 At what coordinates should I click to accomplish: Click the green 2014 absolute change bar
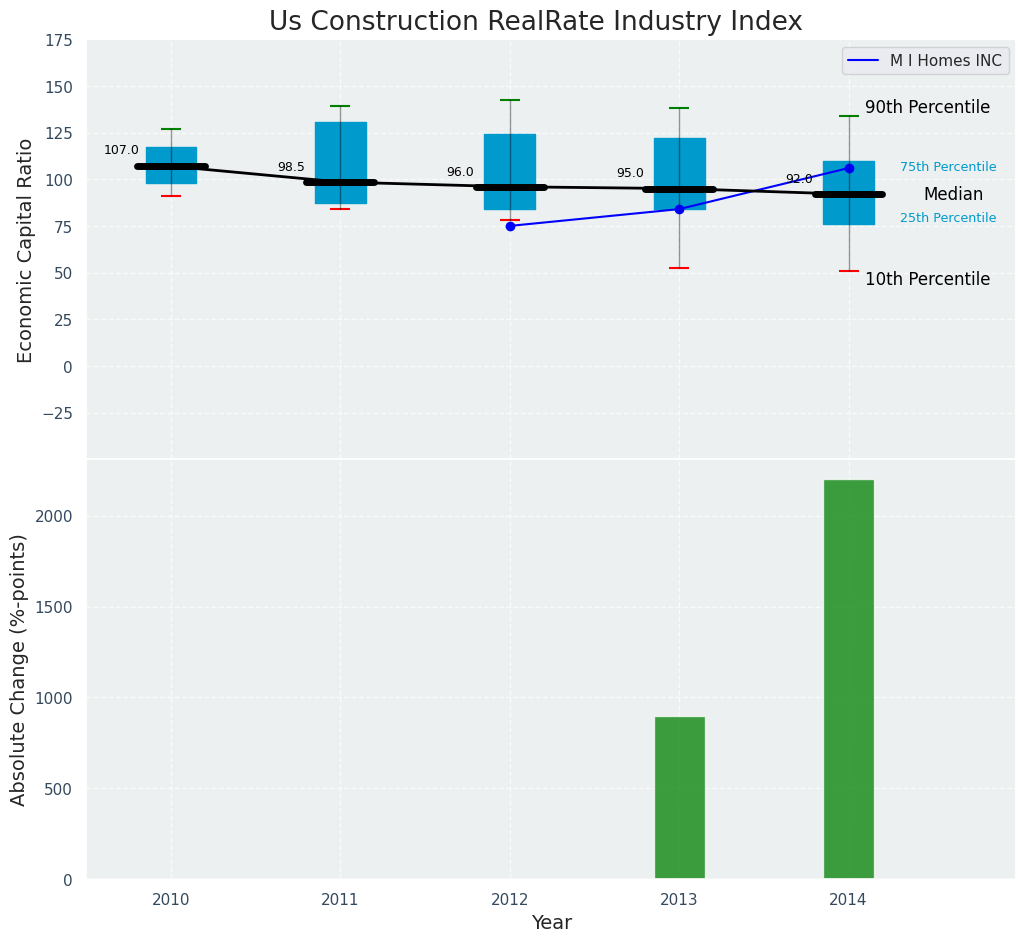point(849,679)
